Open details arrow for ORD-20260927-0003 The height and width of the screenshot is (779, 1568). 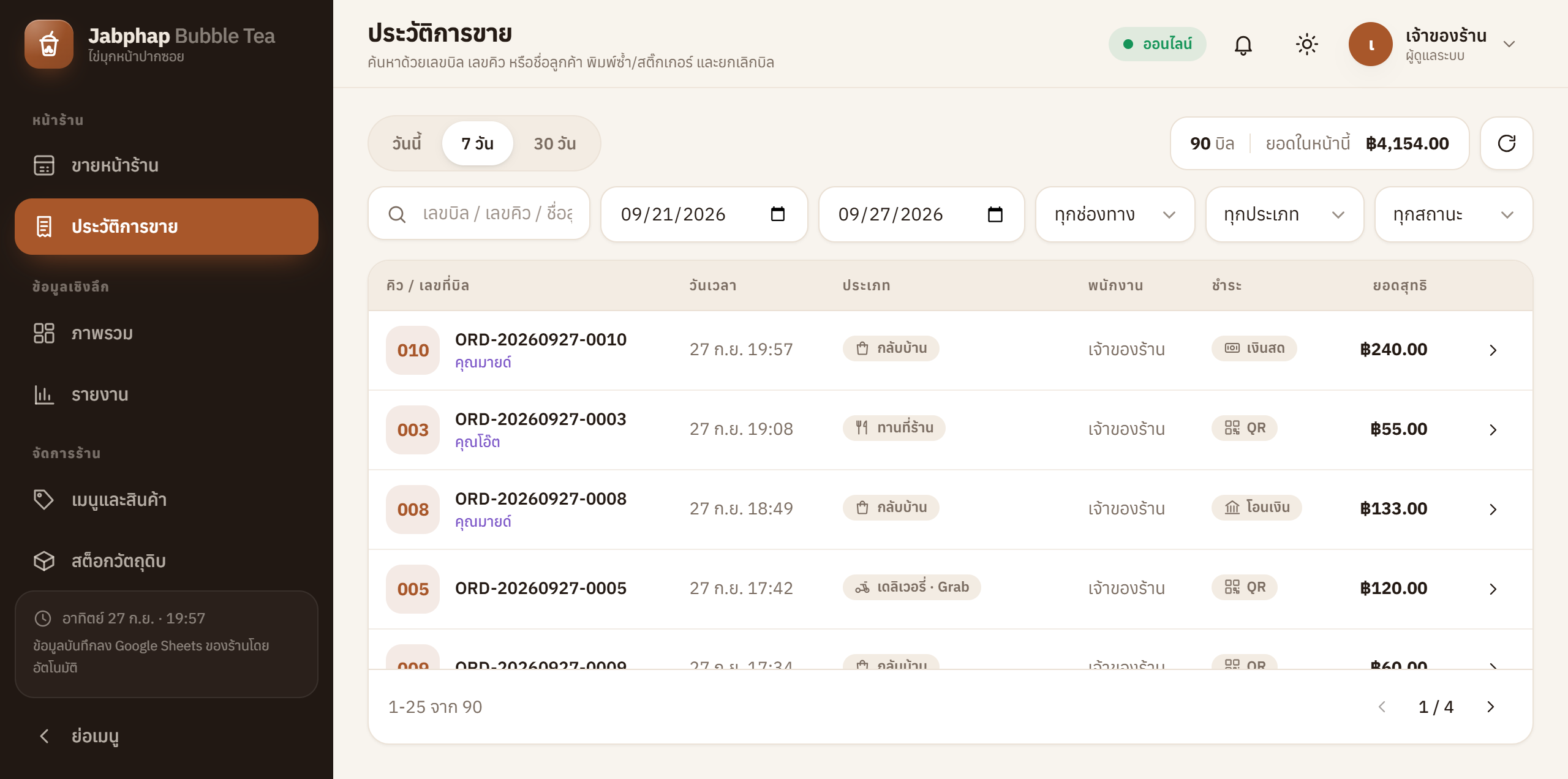1493,430
